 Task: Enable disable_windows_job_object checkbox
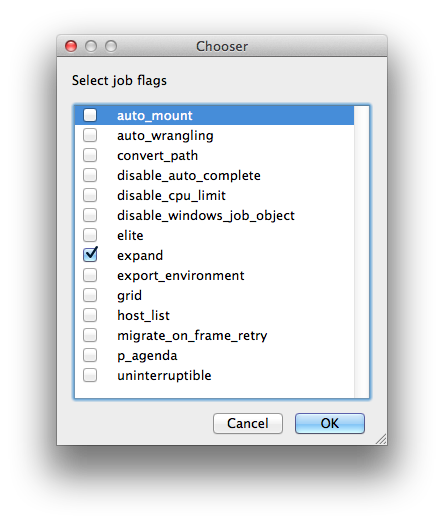point(90,215)
